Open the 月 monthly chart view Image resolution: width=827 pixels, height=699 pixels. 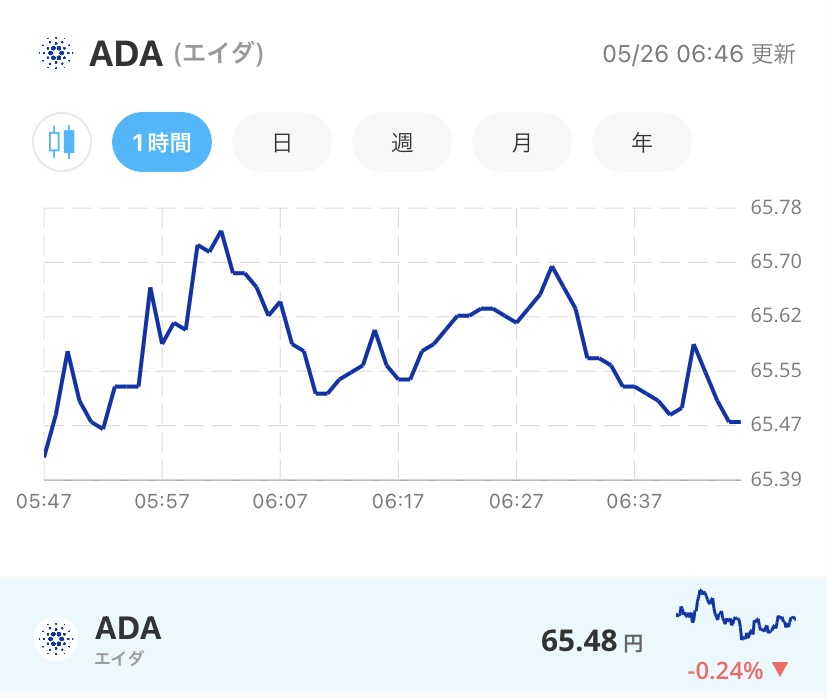coord(521,142)
